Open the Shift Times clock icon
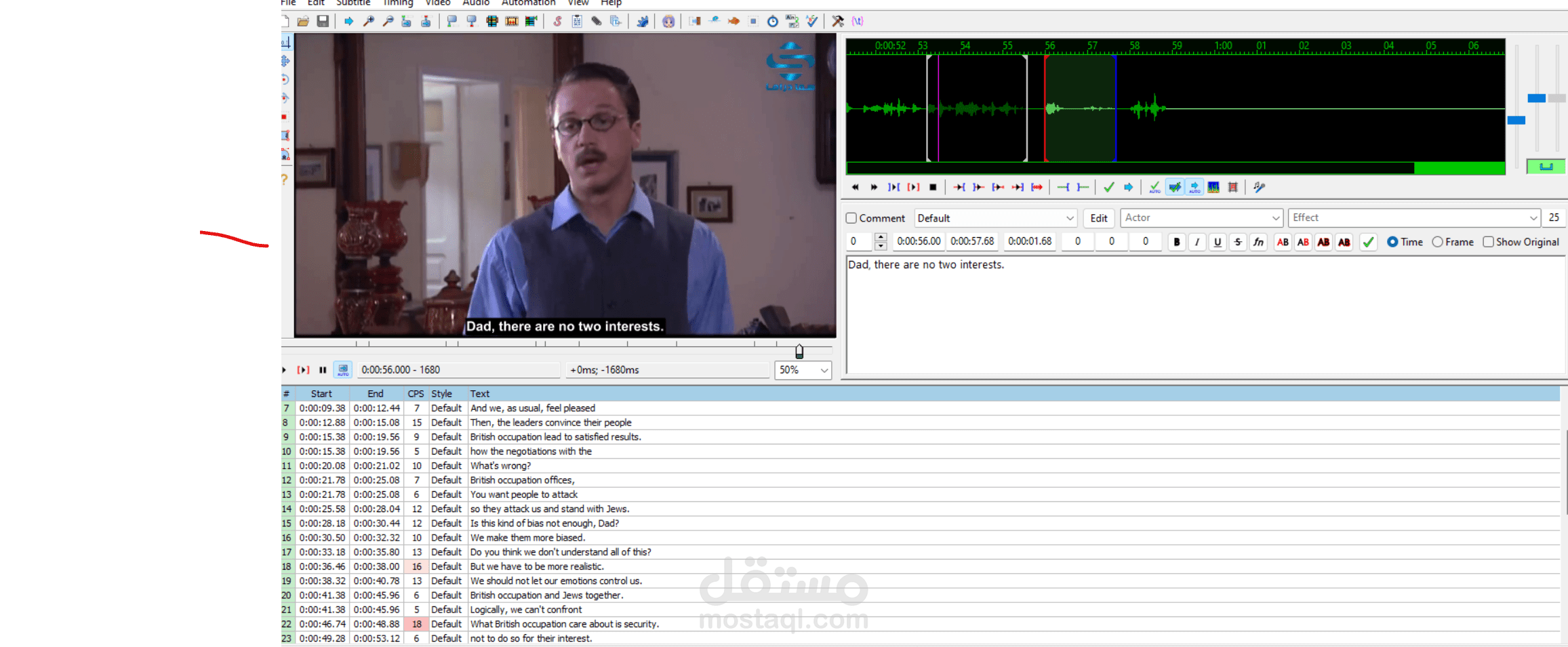Viewport: 1568px width, 647px height. click(x=773, y=22)
